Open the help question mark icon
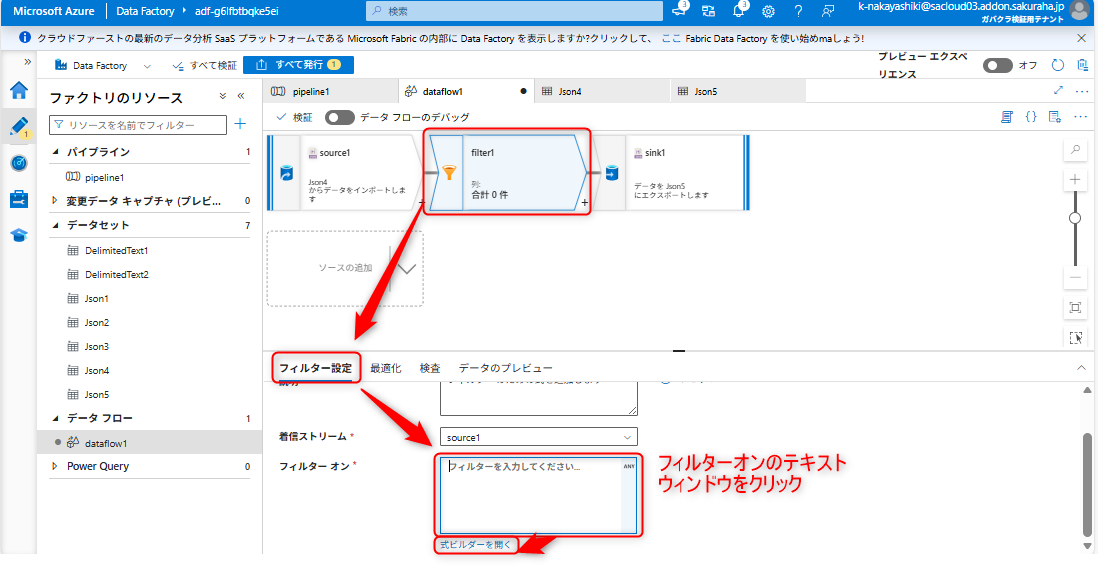 798,11
